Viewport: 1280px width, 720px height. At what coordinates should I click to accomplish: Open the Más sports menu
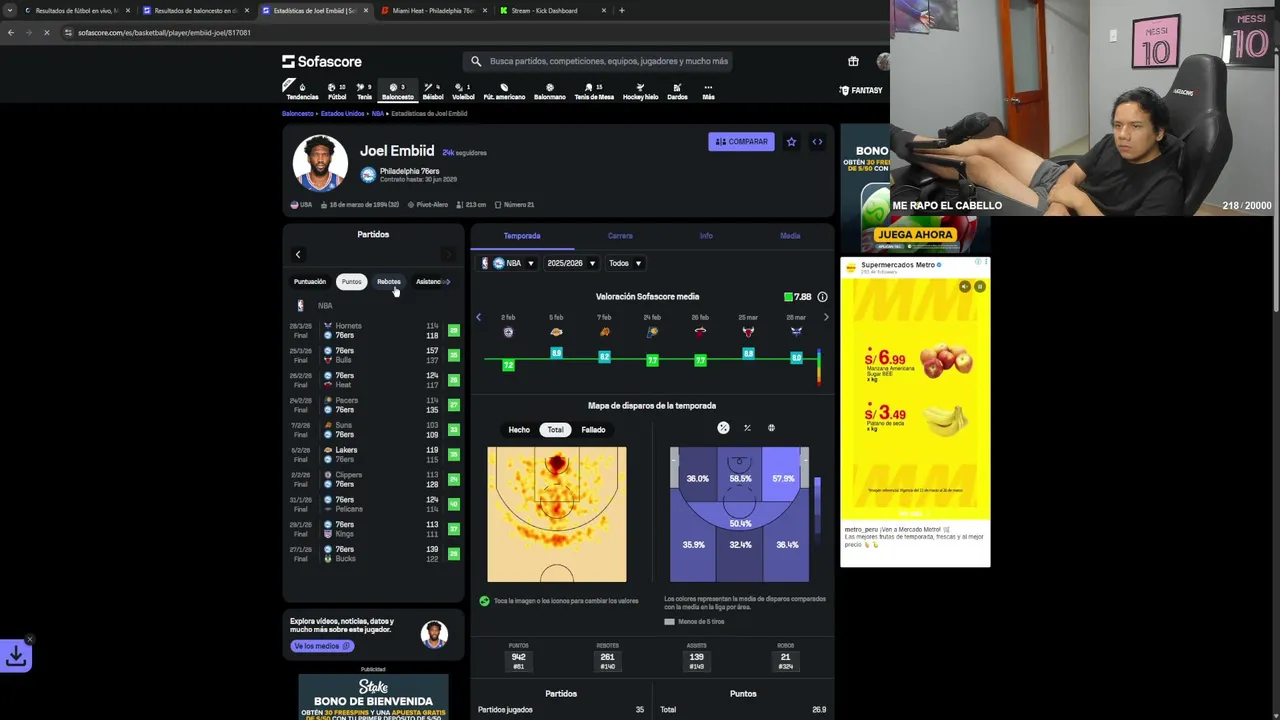click(708, 91)
